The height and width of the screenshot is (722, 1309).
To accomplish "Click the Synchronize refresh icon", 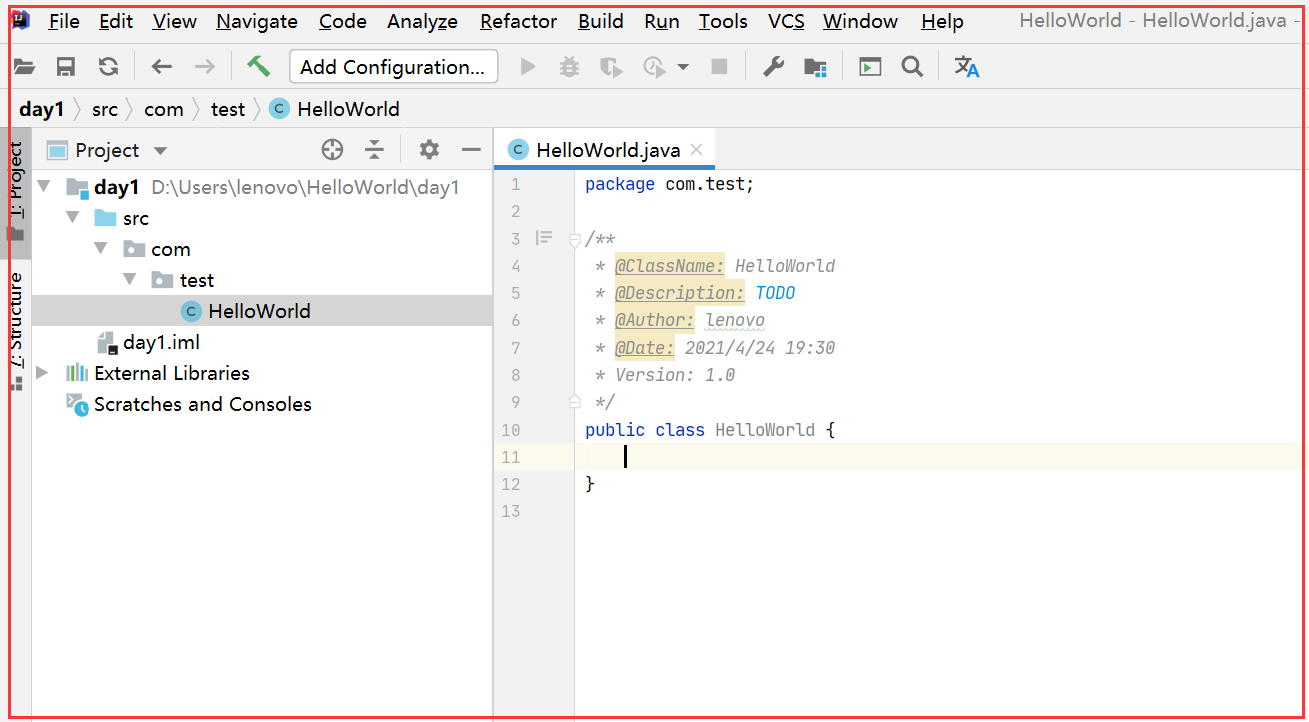I will [108, 67].
